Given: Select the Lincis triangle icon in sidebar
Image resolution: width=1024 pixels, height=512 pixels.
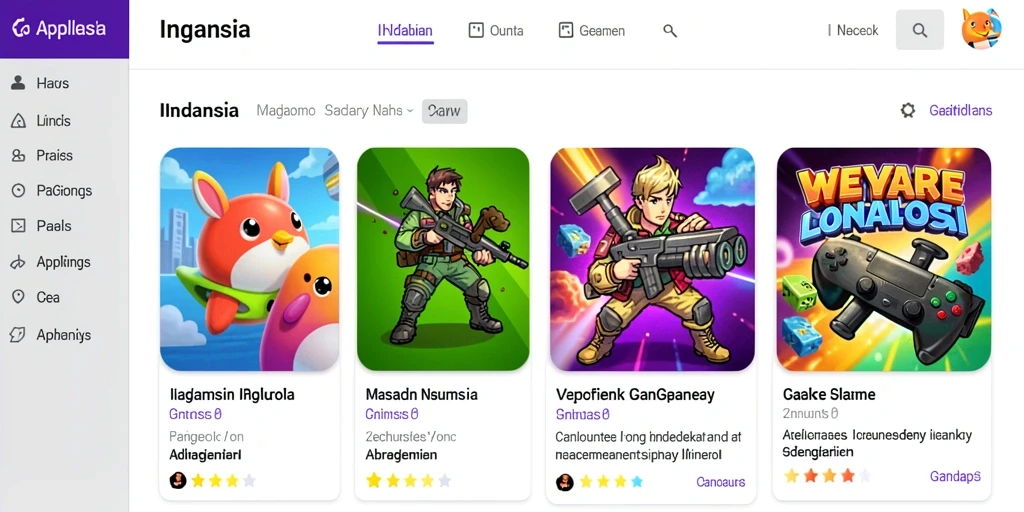Looking at the screenshot, I should coord(18,121).
